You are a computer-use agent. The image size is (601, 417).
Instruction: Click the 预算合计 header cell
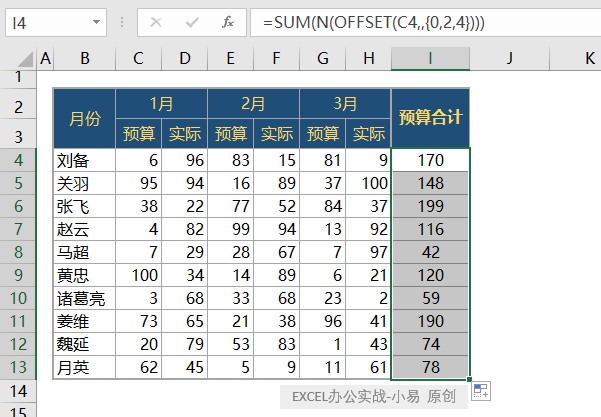[x=430, y=118]
